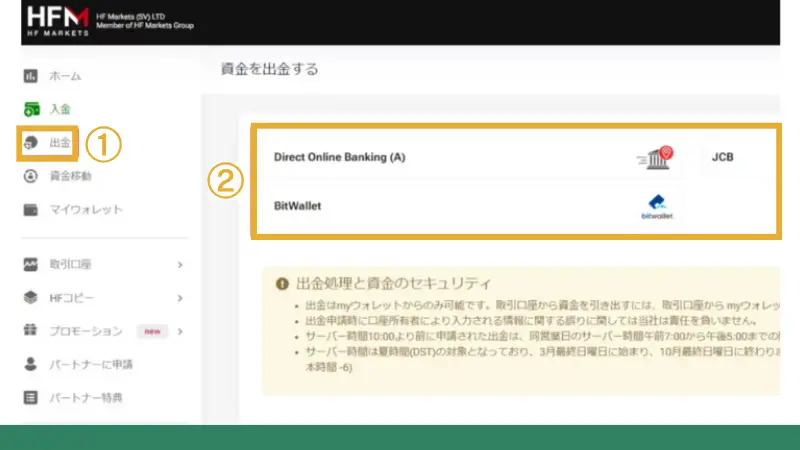Viewport: 800px width, 450px height.
Task: Click the notice line starting 出金はmyウォレット
Action: (542, 305)
